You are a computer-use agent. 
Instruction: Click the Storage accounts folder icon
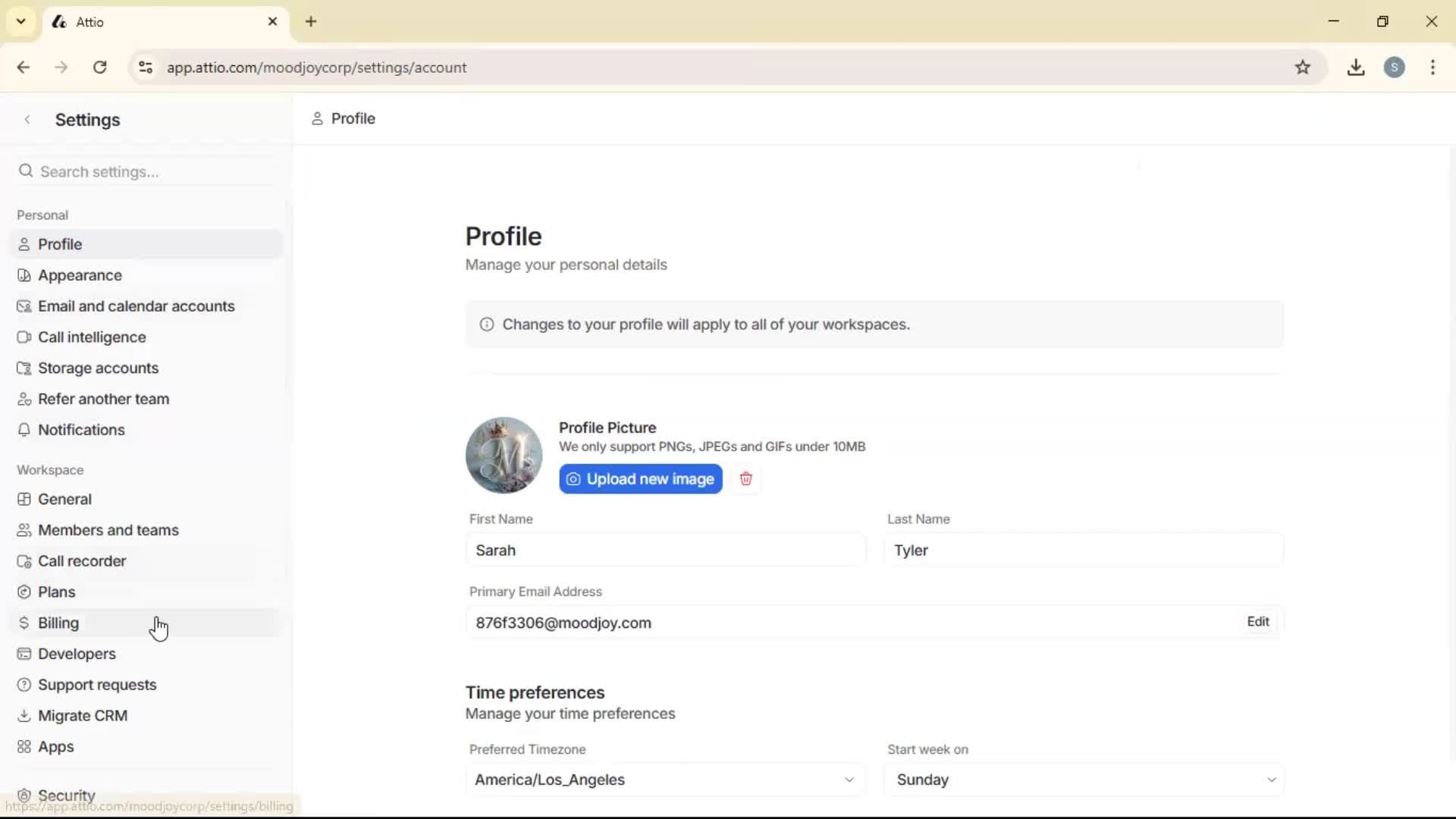(24, 369)
